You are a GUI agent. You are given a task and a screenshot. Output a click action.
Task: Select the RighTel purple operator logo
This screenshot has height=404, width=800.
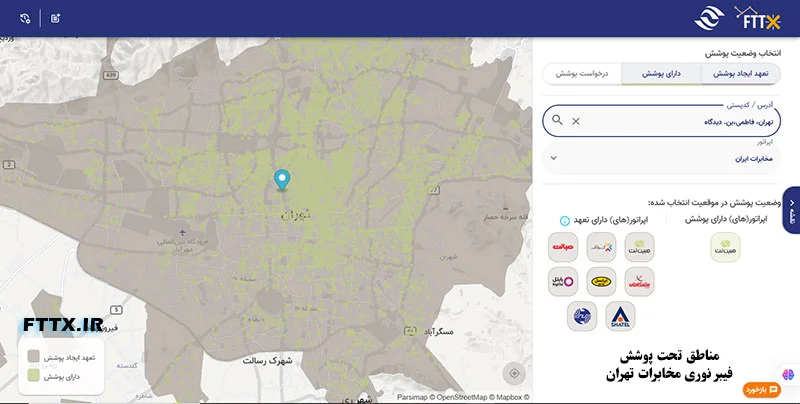(x=563, y=282)
